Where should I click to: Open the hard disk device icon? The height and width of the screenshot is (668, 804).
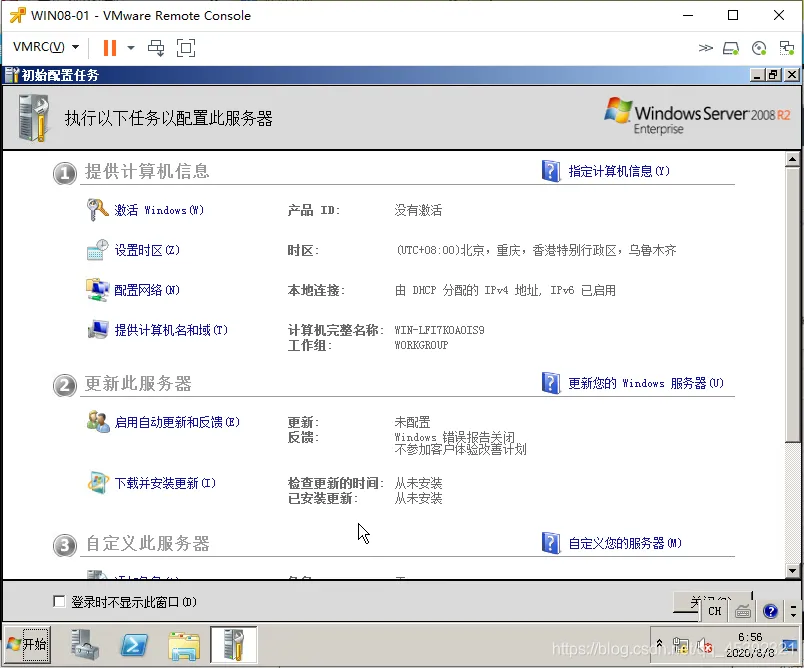pyautogui.click(x=731, y=48)
